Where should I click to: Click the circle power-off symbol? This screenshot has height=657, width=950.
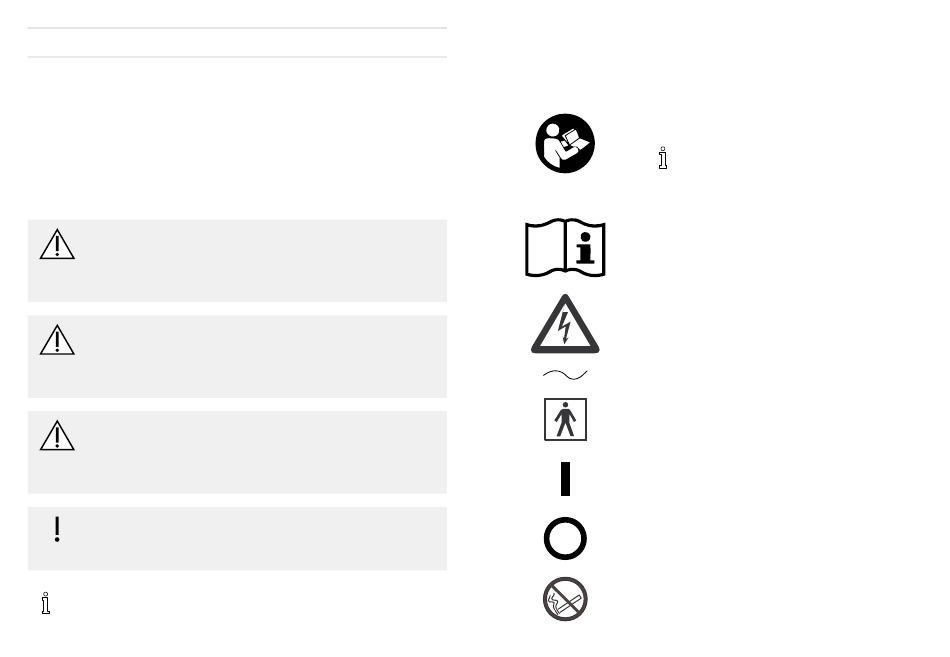click(565, 538)
